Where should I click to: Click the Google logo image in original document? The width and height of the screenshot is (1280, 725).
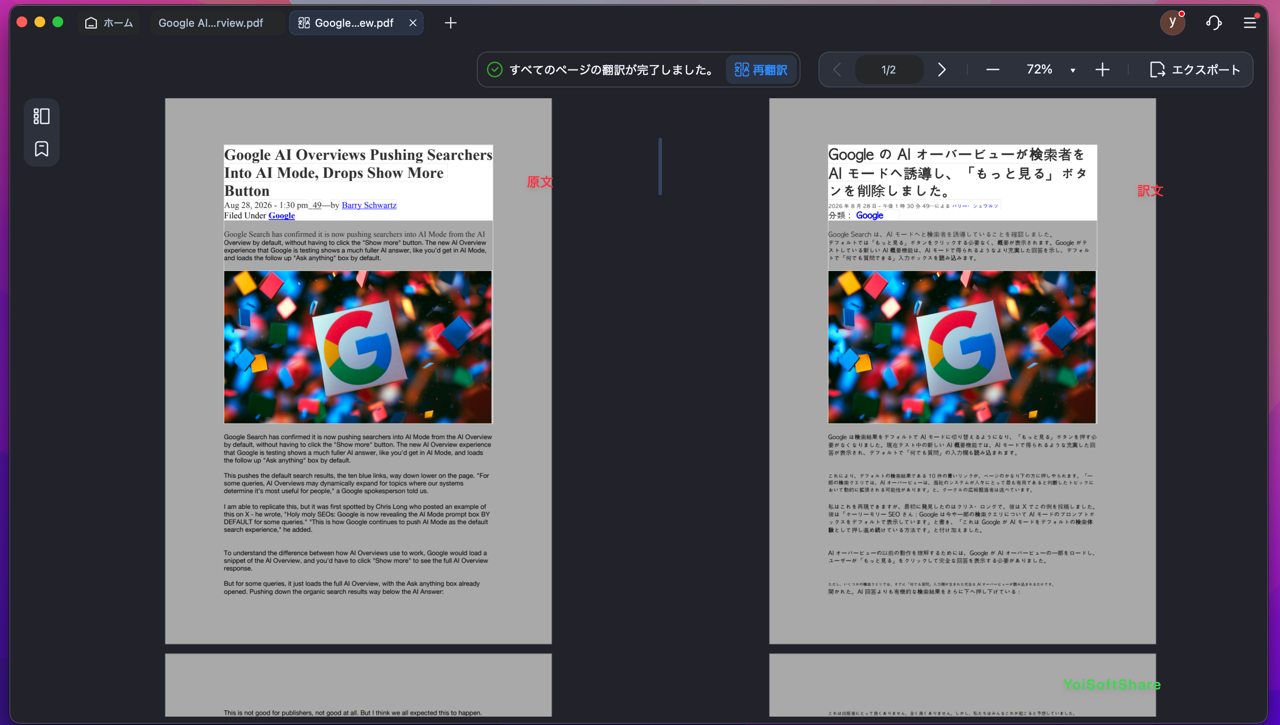pyautogui.click(x=358, y=347)
